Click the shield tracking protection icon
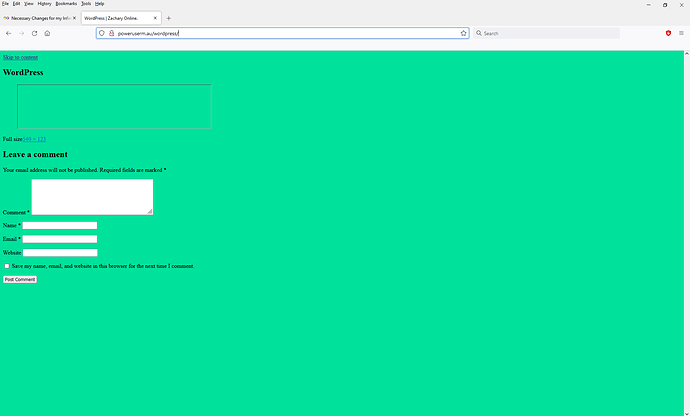 point(102,33)
